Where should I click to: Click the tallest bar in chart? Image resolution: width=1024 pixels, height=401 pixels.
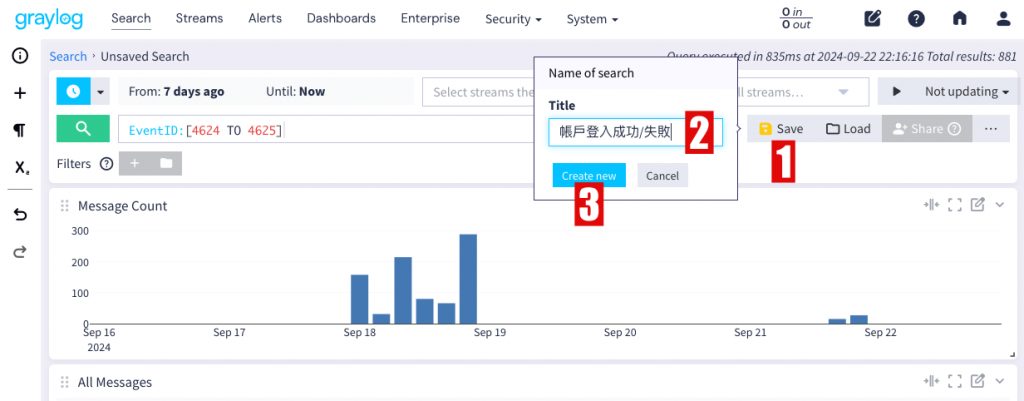point(468,279)
